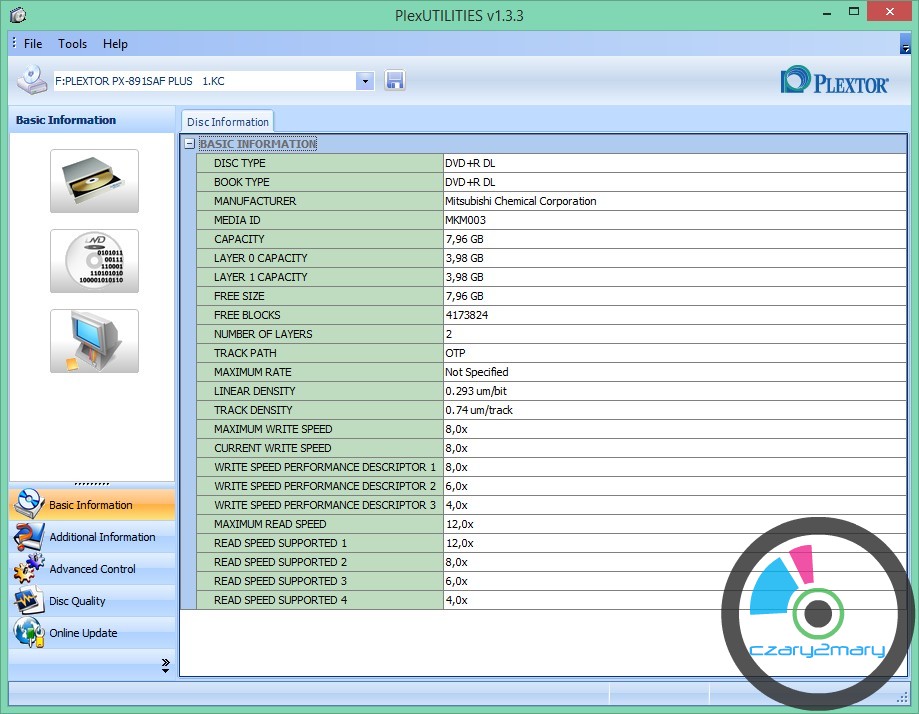Click the disc binary data icon
Screen dimensions: 919x714
coord(94,261)
